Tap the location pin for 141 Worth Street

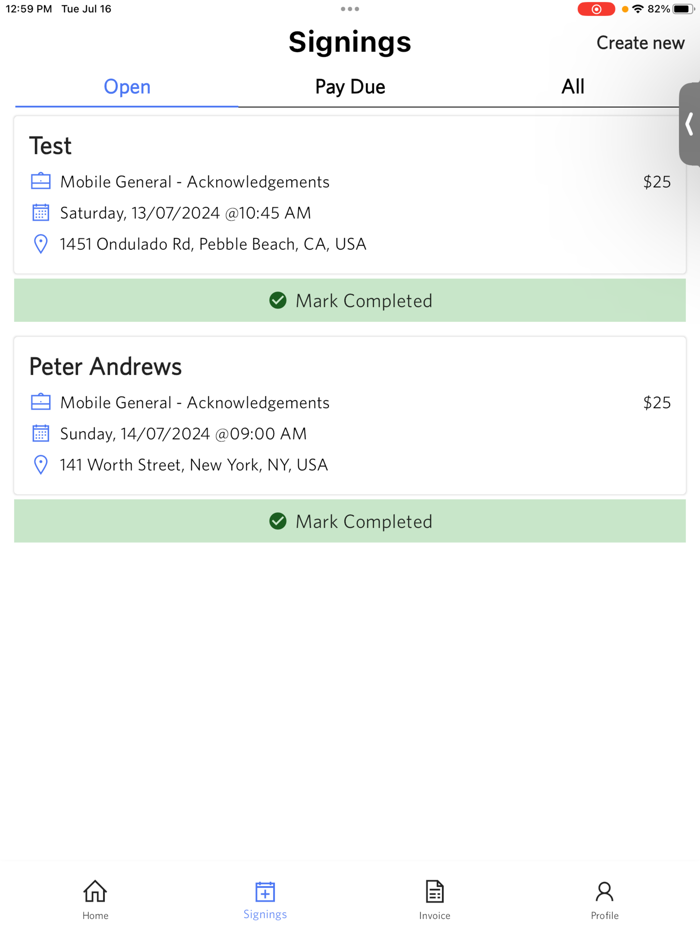tap(40, 464)
